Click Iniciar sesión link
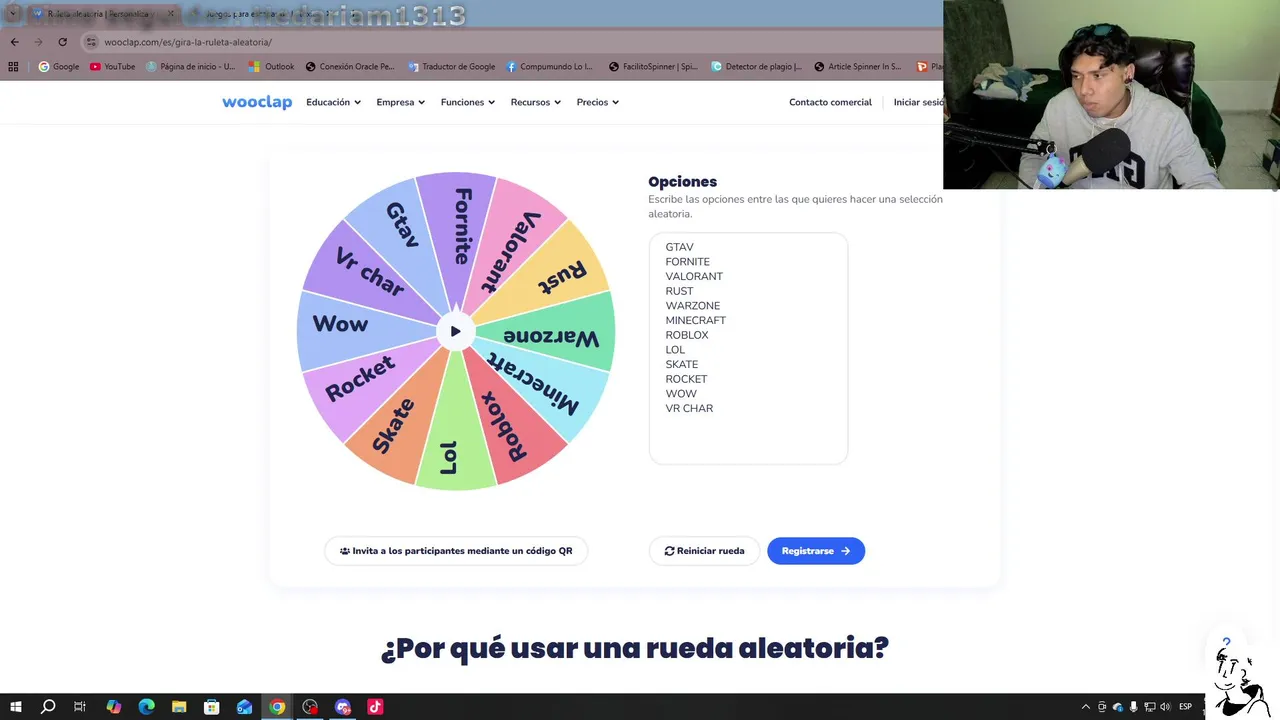The width and height of the screenshot is (1280, 720). (918, 102)
